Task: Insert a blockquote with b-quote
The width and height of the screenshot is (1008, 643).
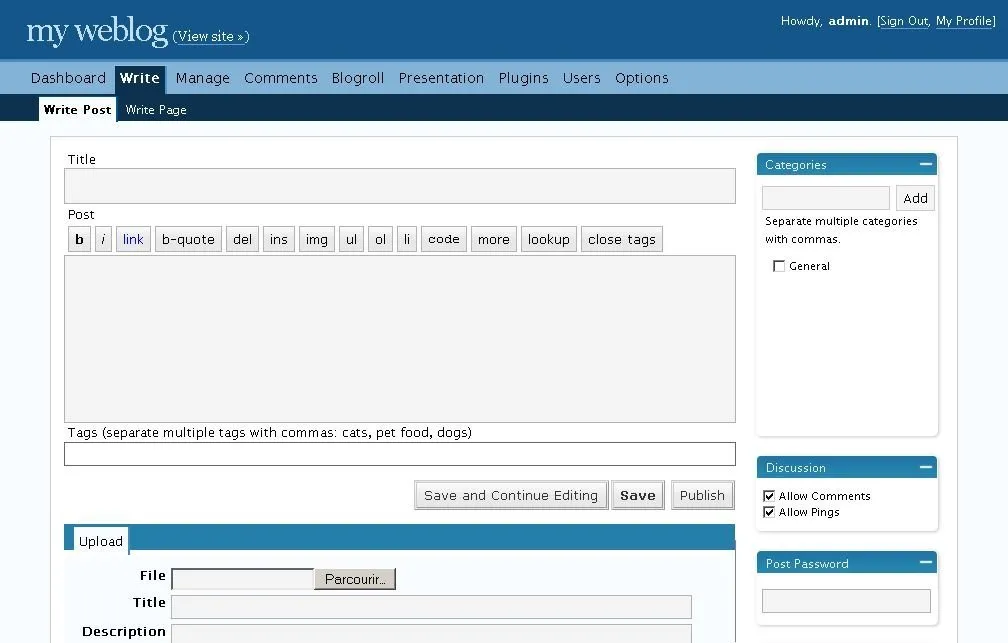Action: (x=187, y=239)
